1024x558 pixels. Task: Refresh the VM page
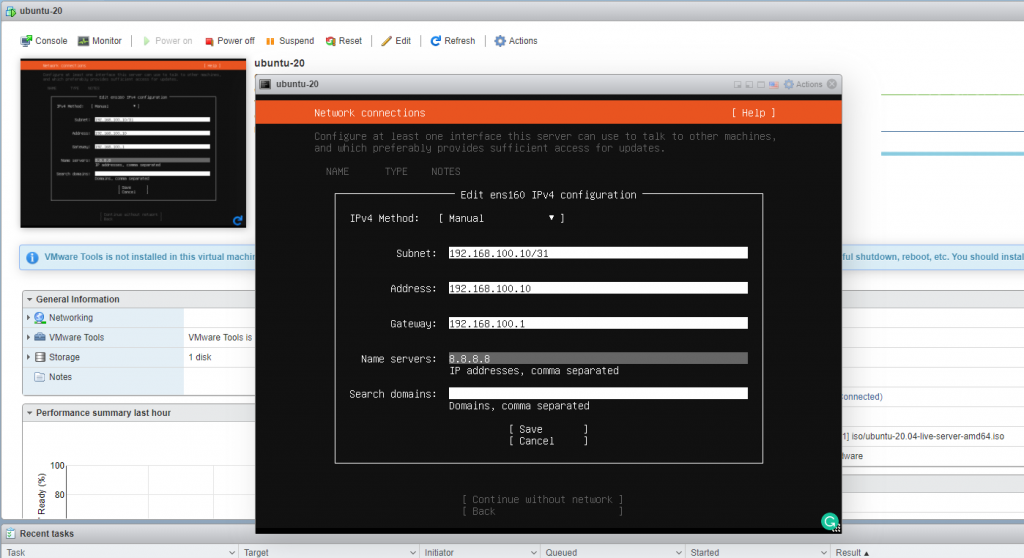pos(453,41)
